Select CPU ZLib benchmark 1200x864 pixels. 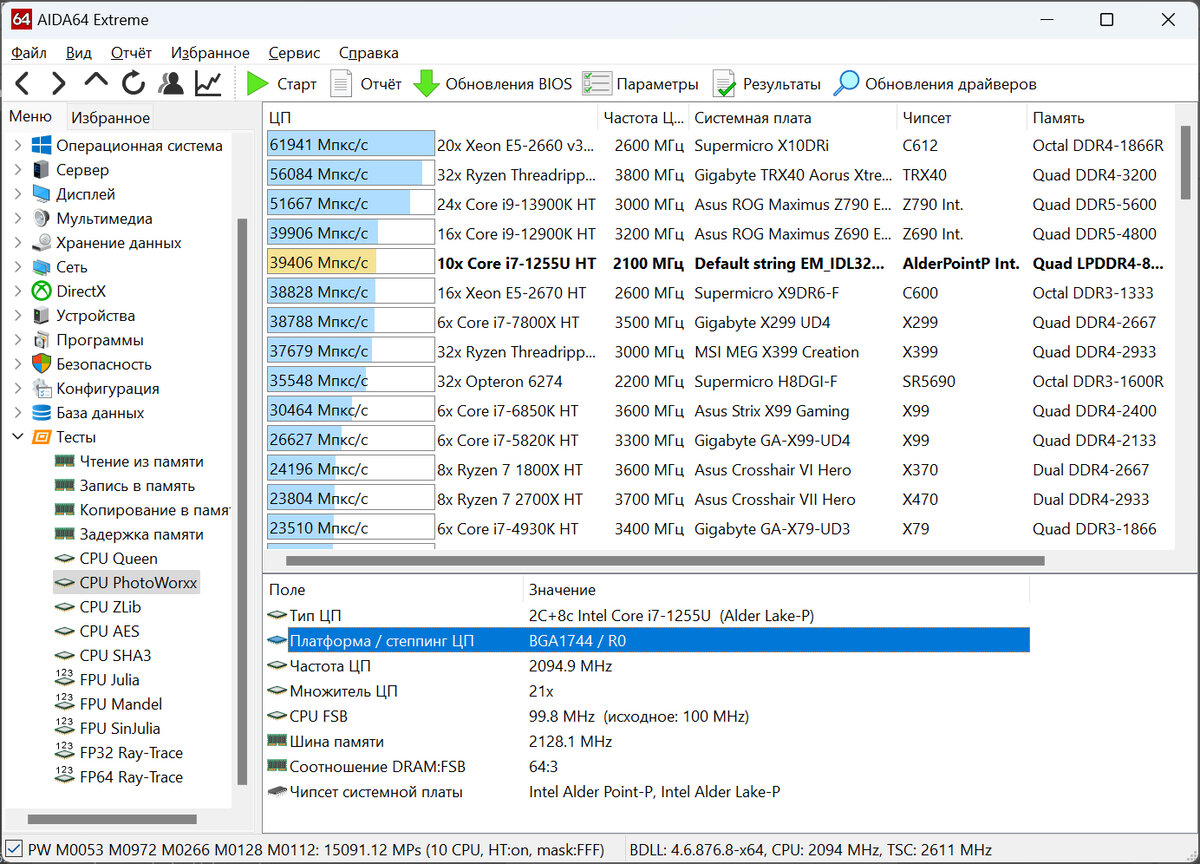(110, 607)
